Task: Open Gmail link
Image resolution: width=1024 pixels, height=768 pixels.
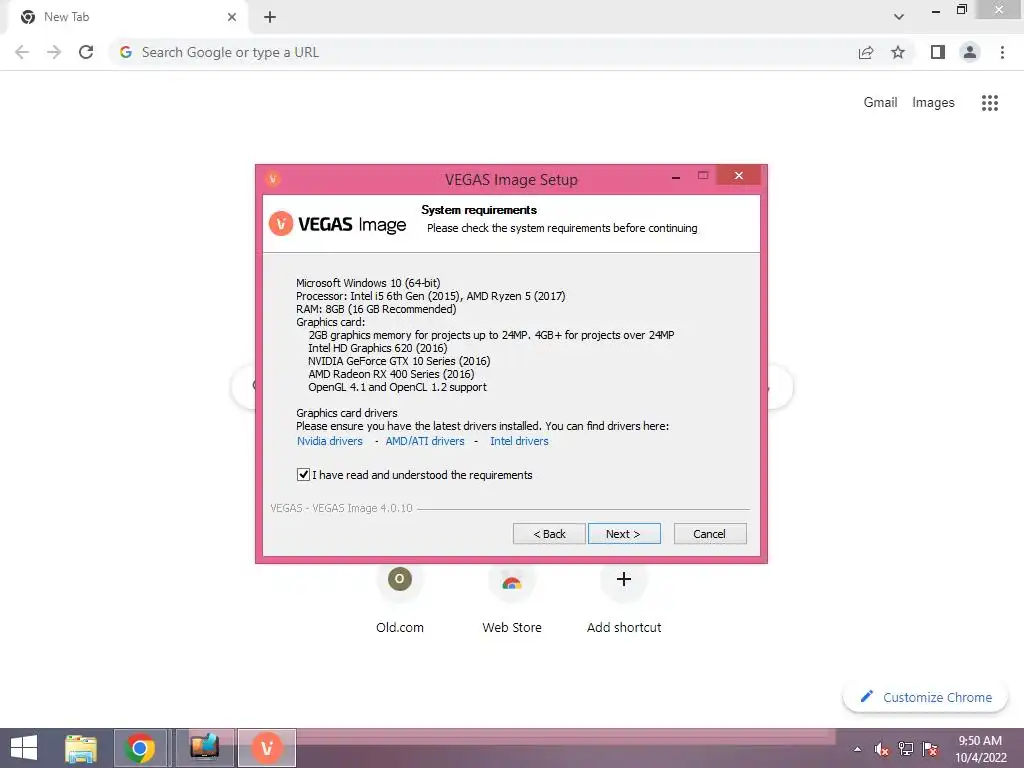Action: [880, 103]
